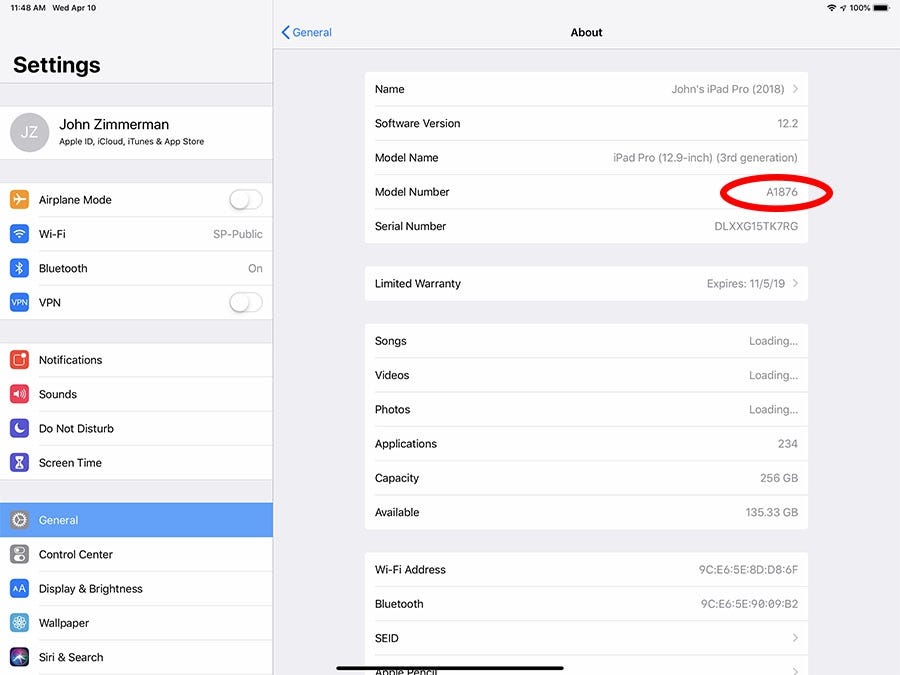Tap the Applications count 234

(788, 444)
